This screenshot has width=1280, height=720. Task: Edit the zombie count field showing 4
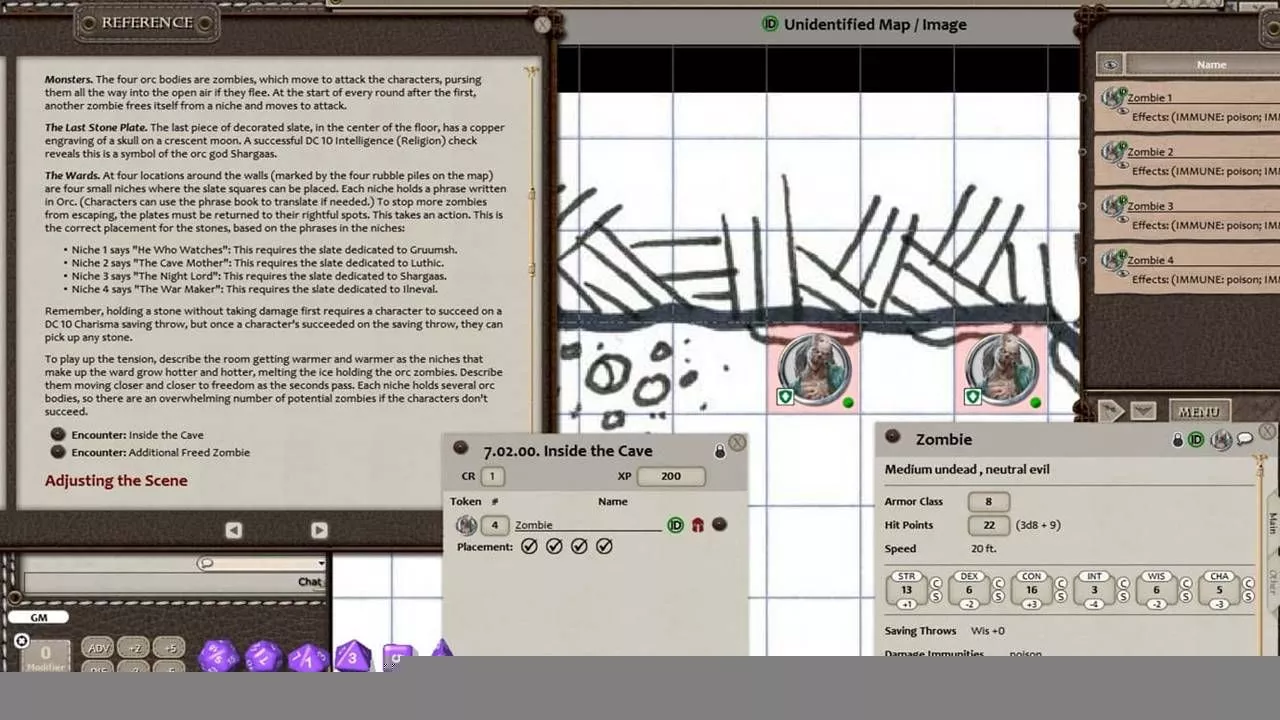[494, 525]
